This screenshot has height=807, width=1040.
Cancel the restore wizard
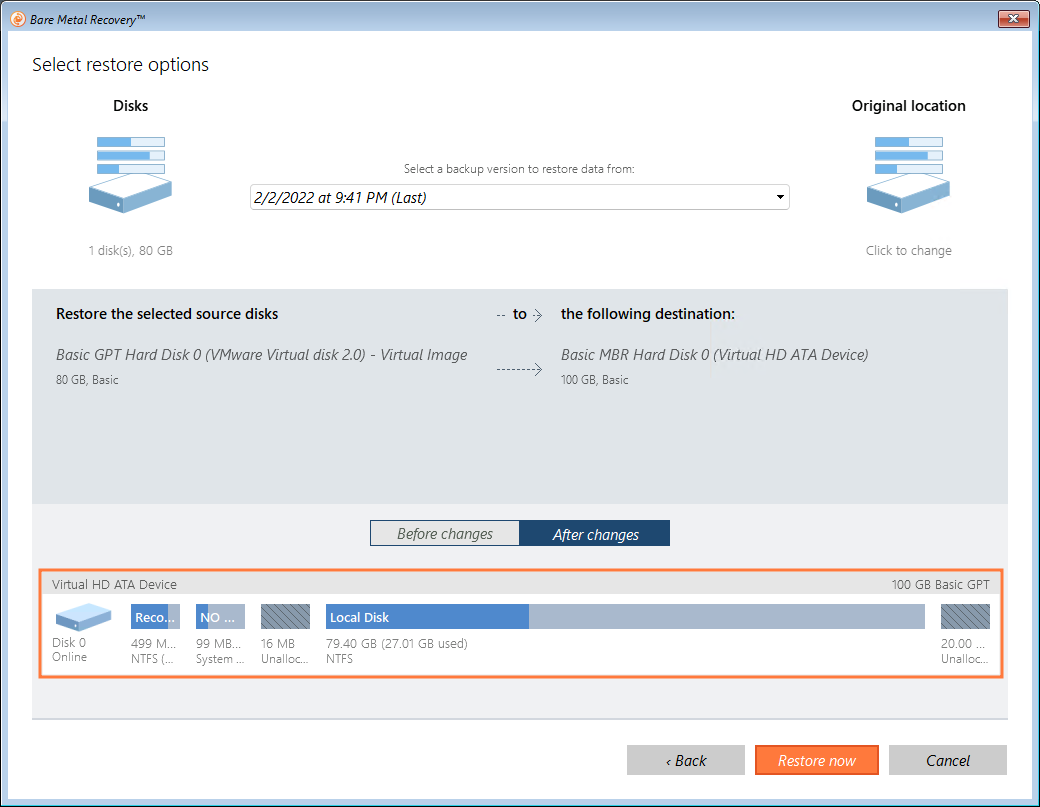pyautogui.click(x=947, y=761)
